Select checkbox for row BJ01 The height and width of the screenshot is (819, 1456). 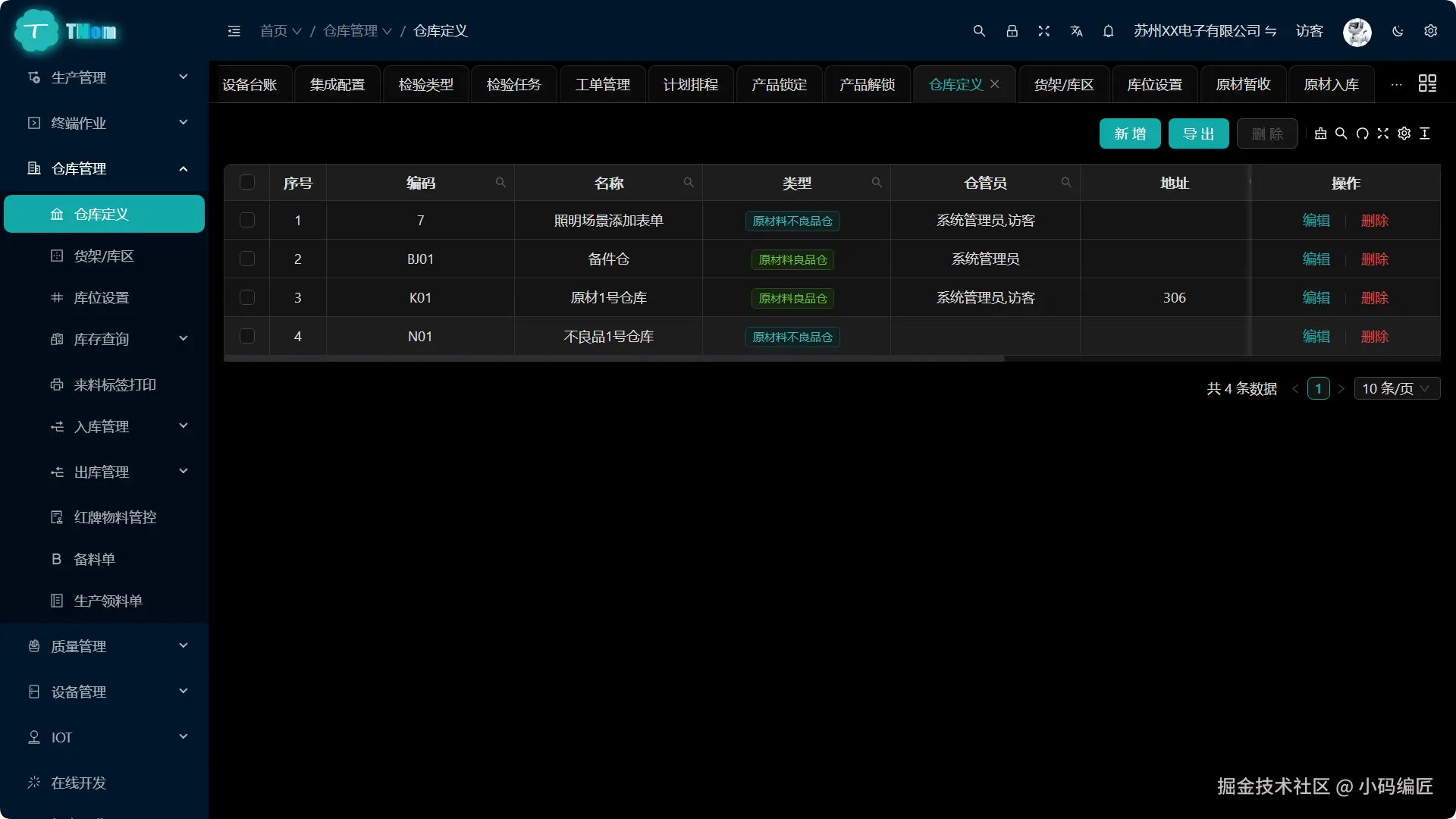[x=247, y=259]
